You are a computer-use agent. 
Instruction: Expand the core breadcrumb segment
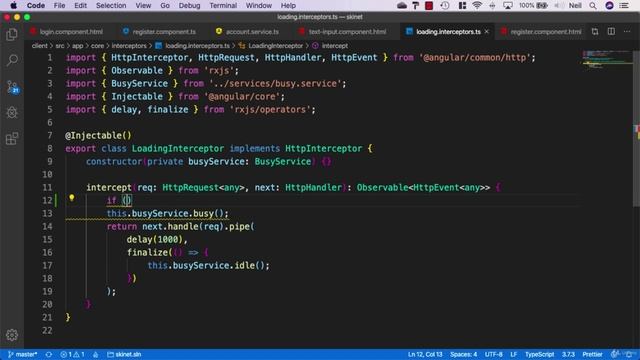point(97,46)
